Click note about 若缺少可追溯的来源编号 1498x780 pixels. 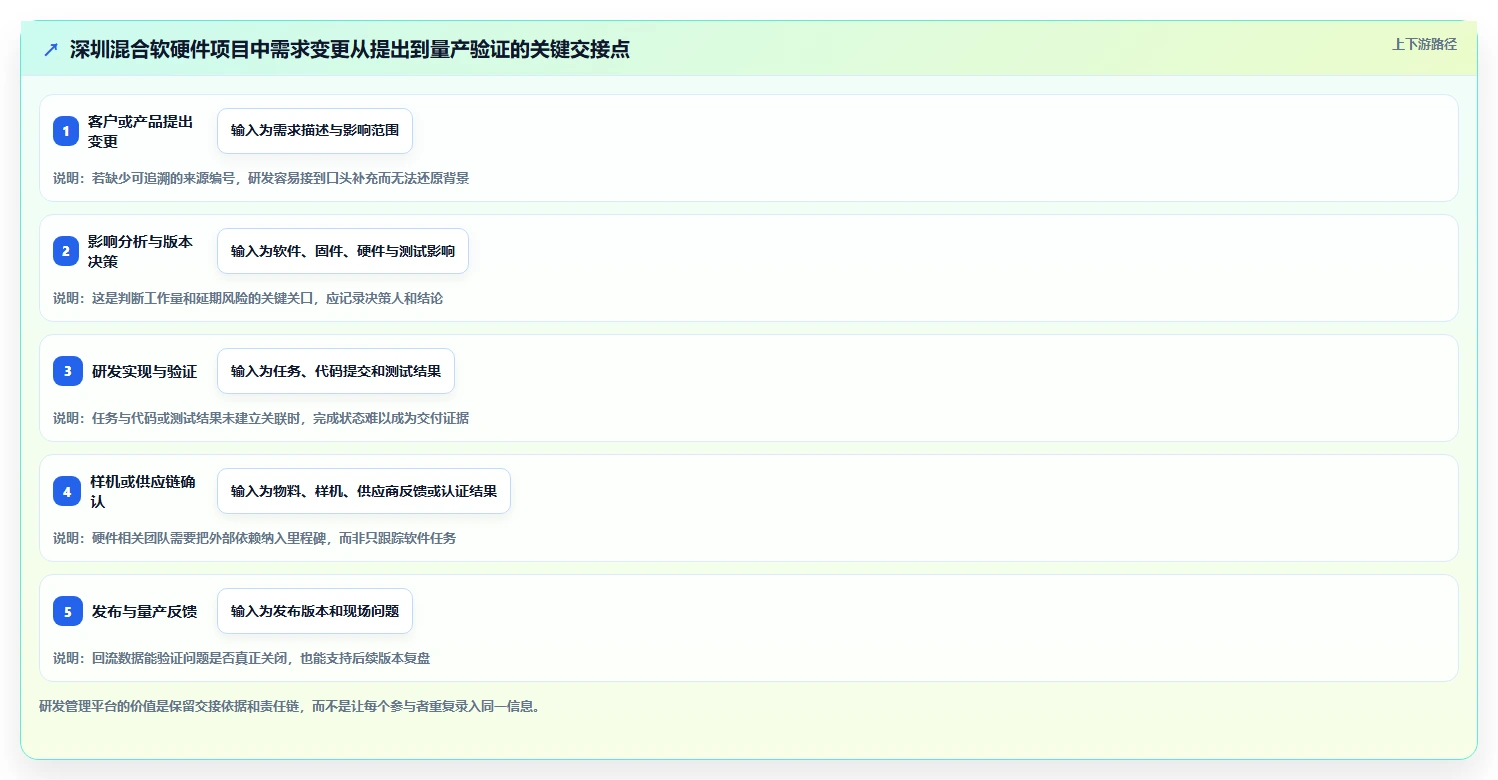(261, 178)
